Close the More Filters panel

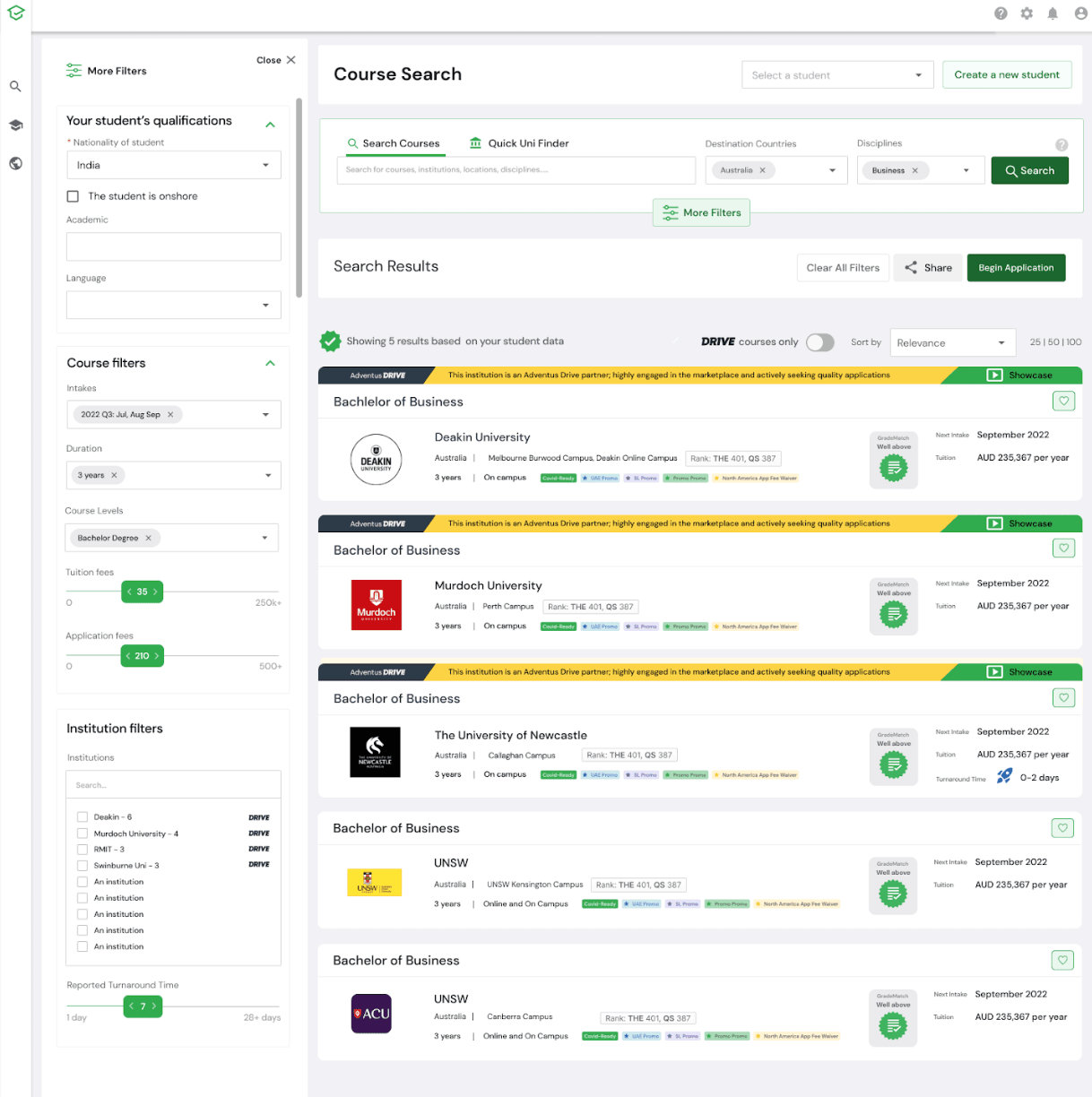click(x=276, y=60)
